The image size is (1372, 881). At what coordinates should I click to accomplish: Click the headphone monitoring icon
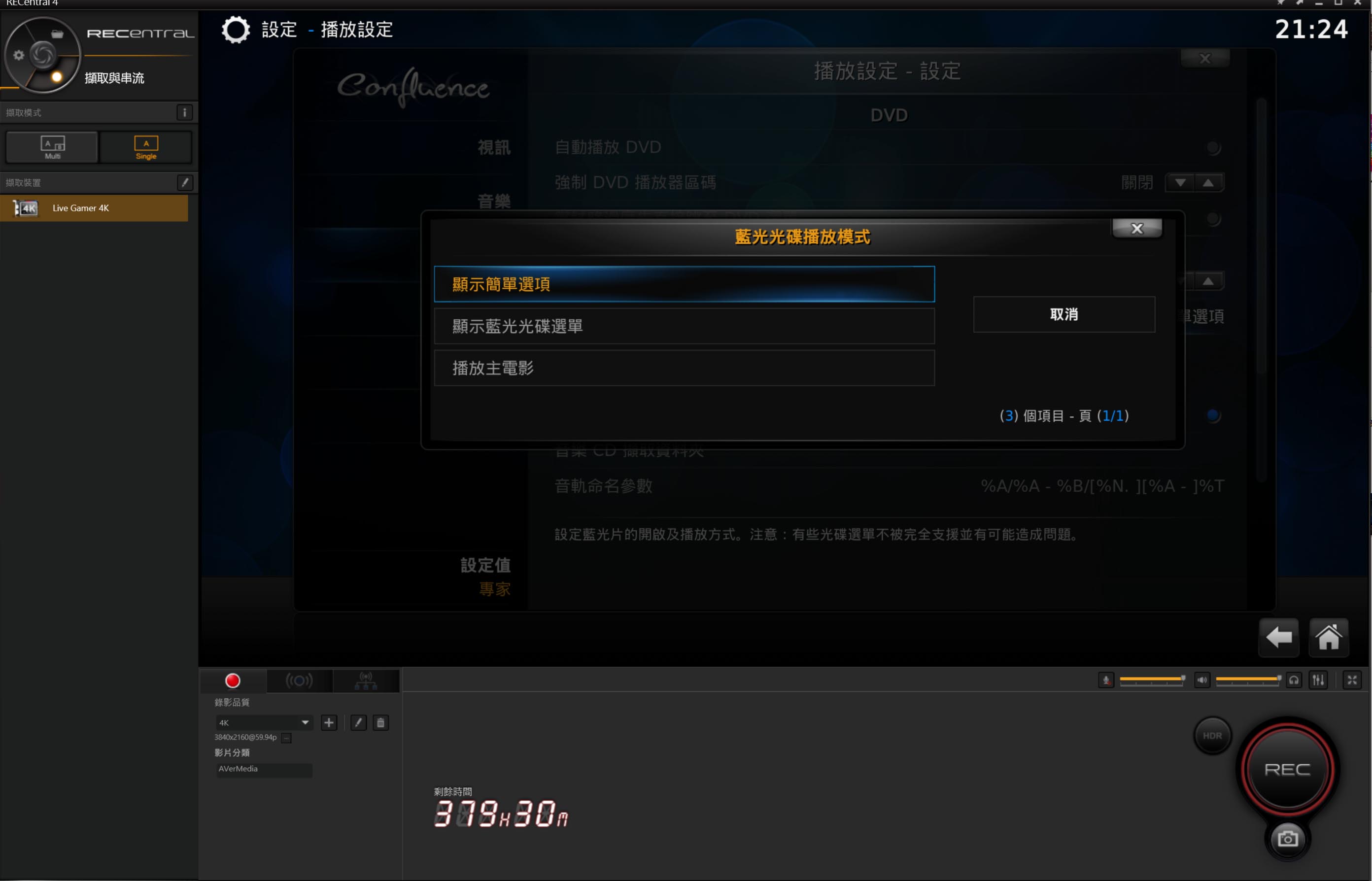pyautogui.click(x=1294, y=679)
